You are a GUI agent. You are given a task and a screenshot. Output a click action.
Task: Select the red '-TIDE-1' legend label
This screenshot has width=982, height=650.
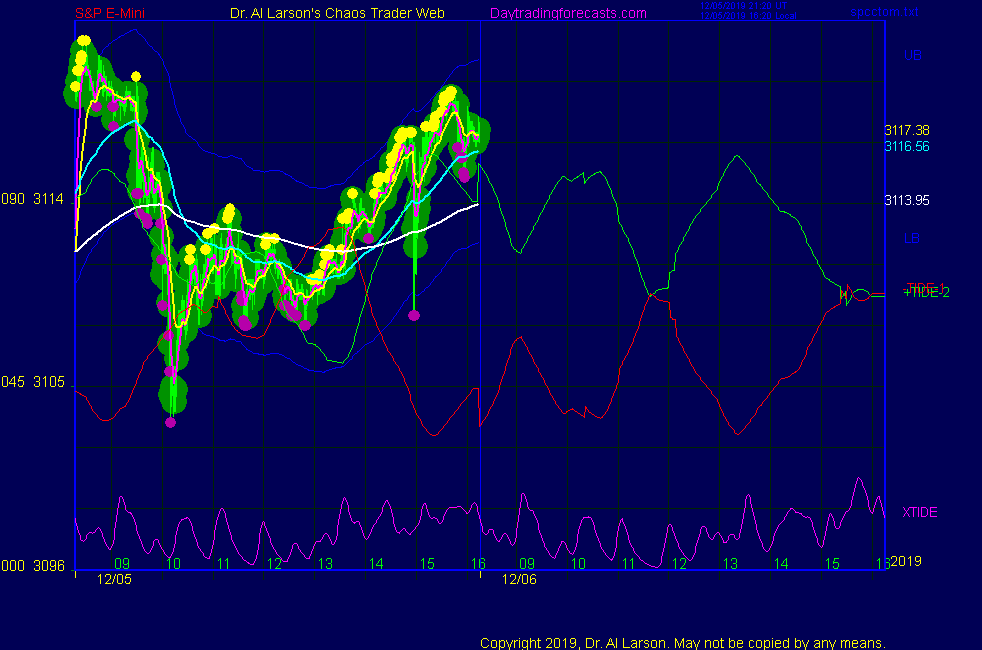click(925, 287)
